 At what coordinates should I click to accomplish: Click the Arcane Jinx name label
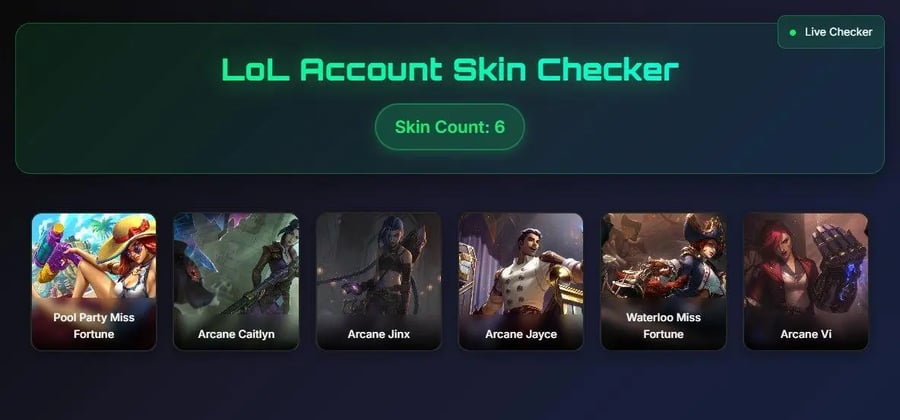click(x=379, y=334)
